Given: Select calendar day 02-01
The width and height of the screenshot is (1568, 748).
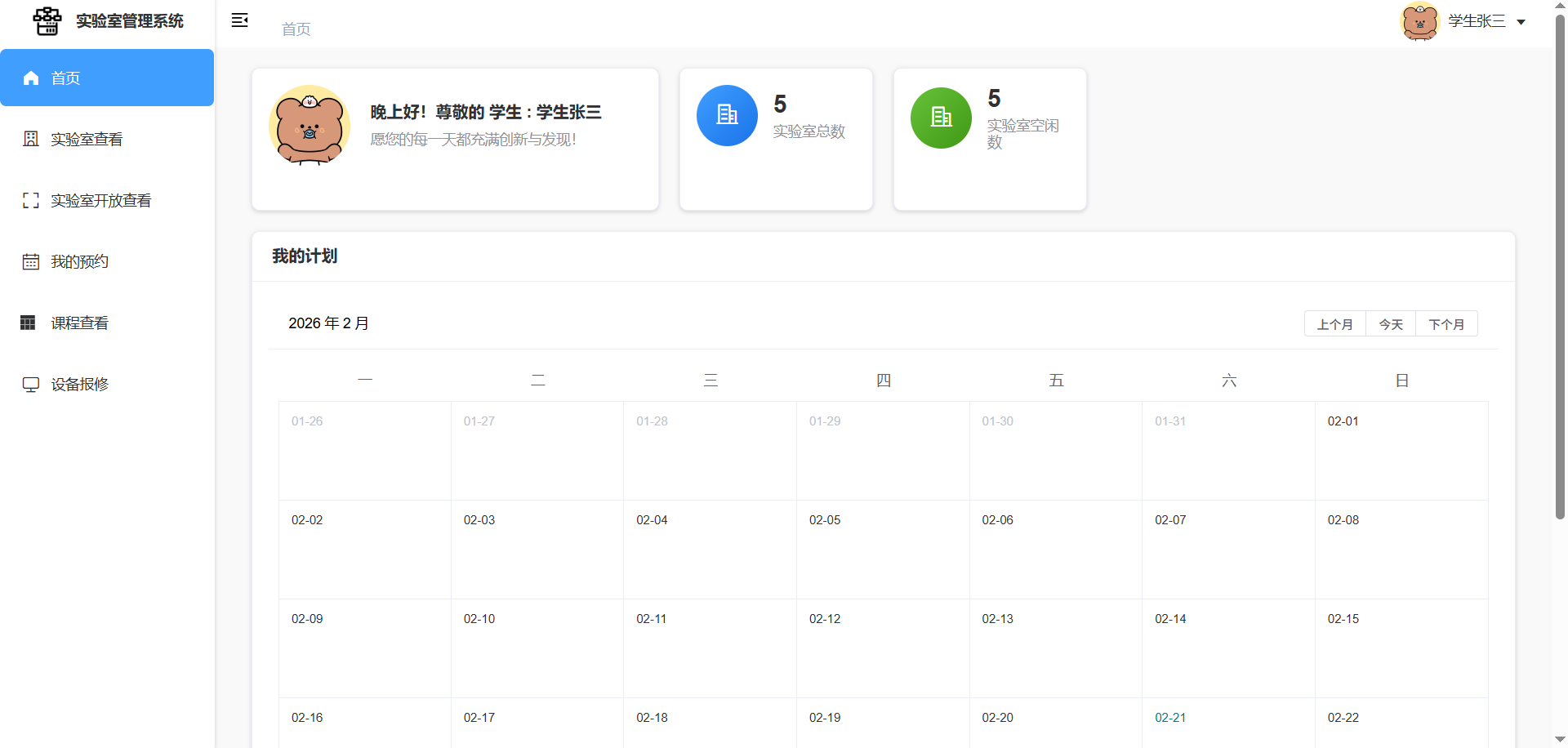Looking at the screenshot, I should tap(1401, 451).
